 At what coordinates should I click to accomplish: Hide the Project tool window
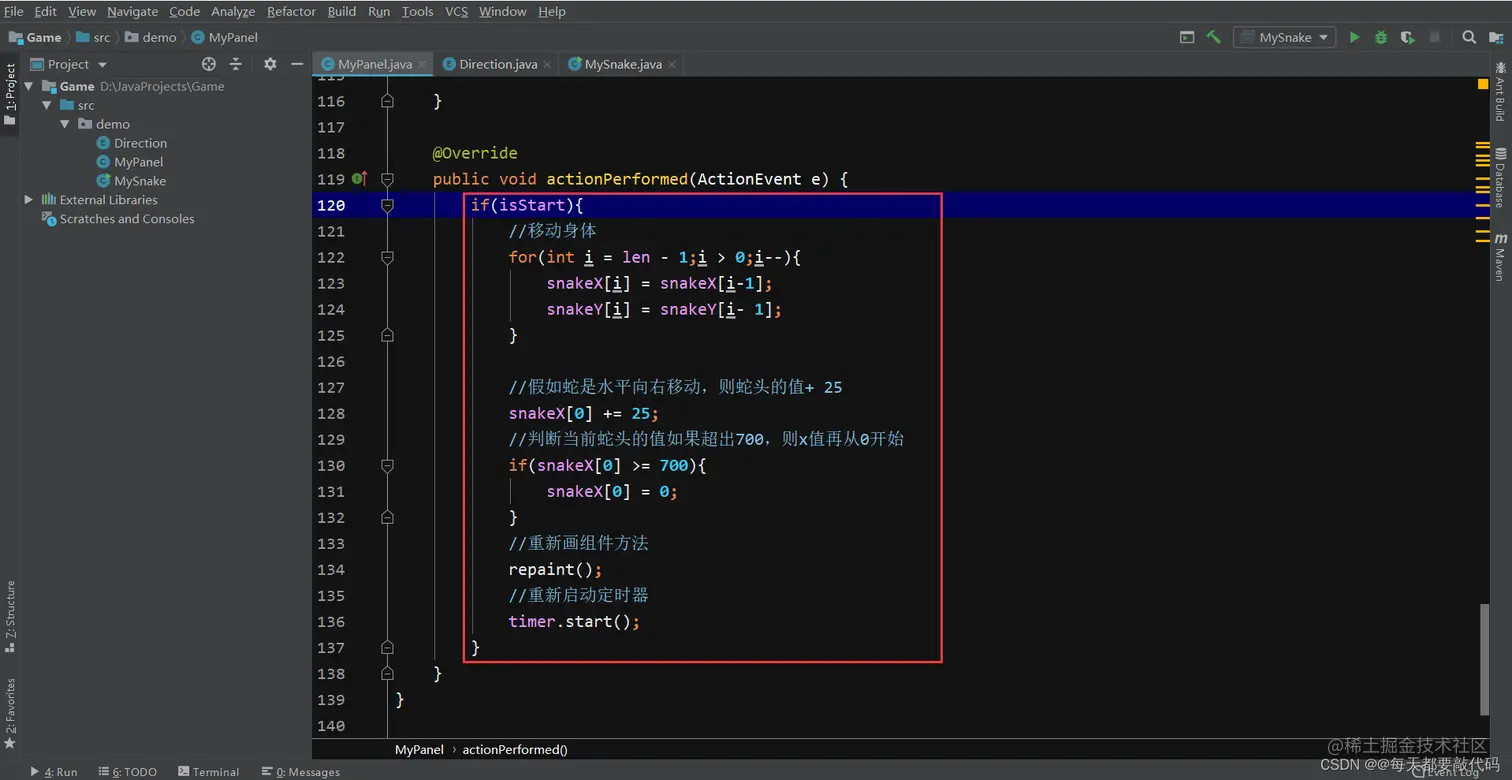point(297,64)
